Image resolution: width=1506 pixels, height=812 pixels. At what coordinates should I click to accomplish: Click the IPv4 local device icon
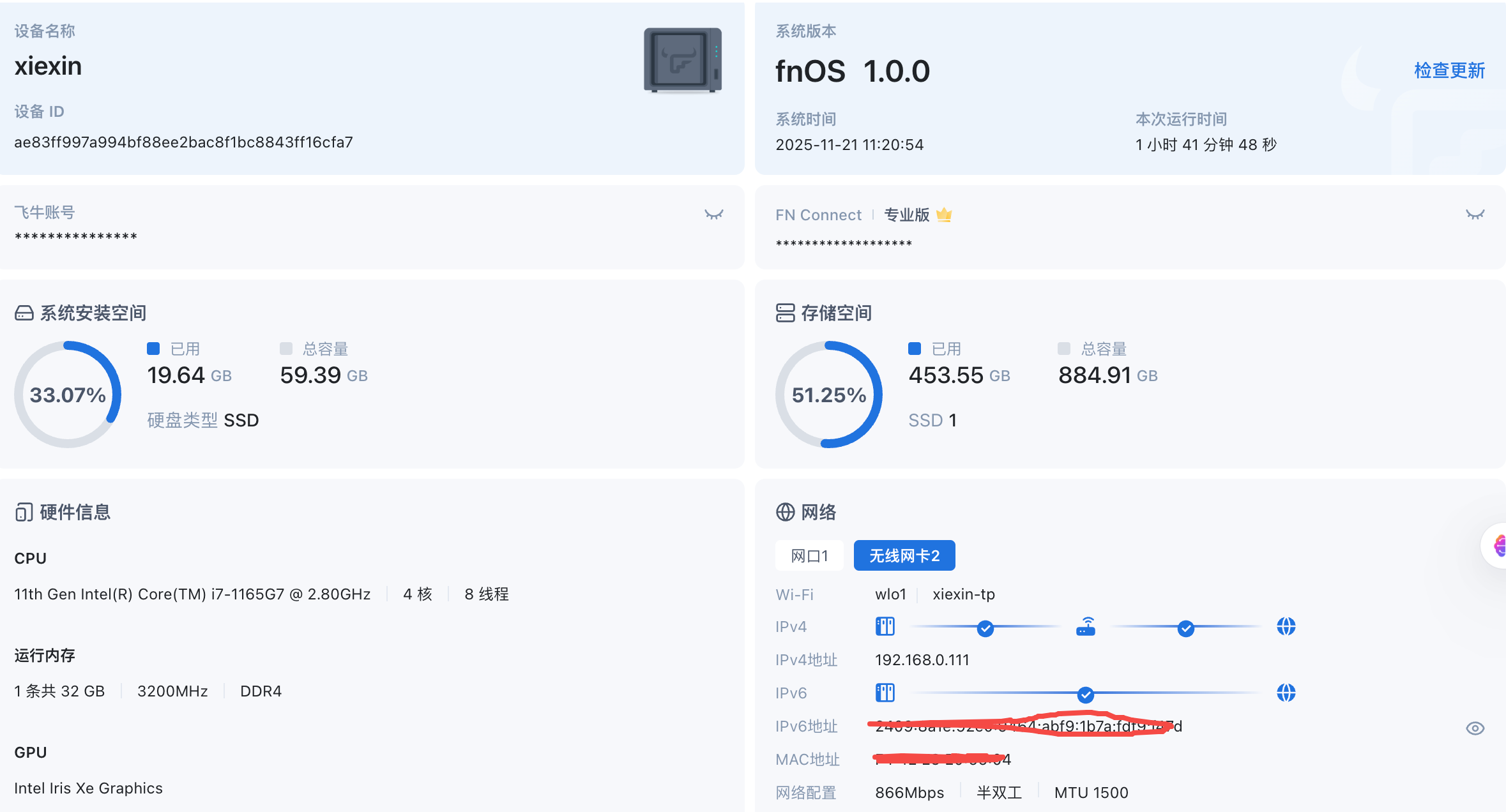pos(885,627)
